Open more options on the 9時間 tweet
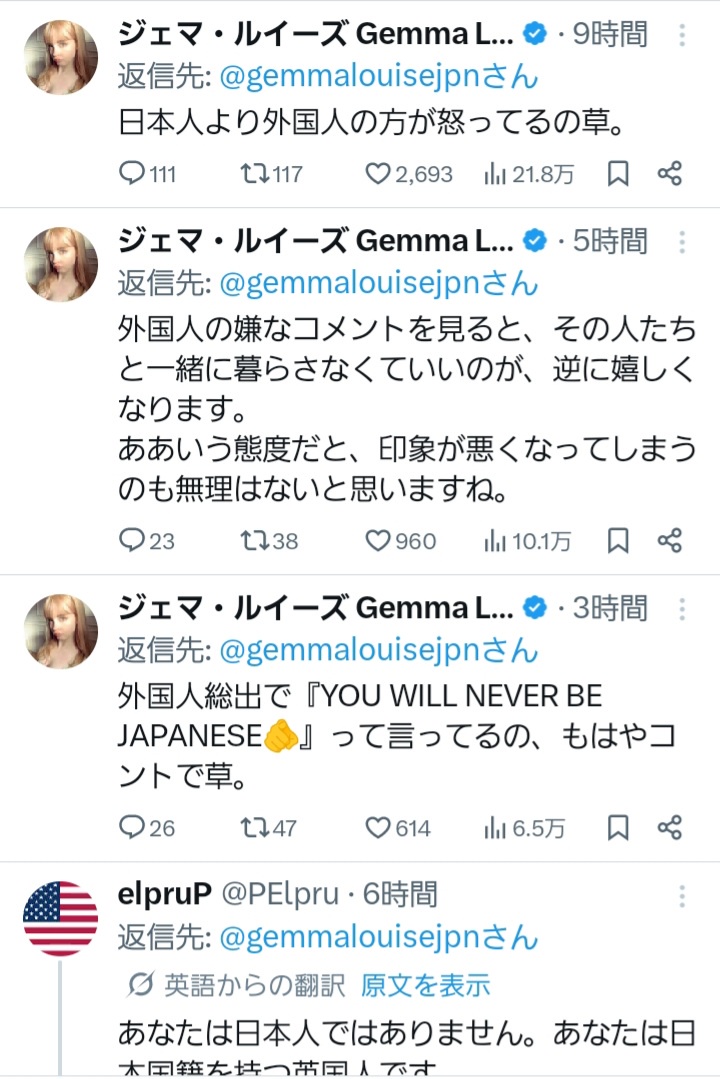The height and width of the screenshot is (1079, 720). coord(682,36)
